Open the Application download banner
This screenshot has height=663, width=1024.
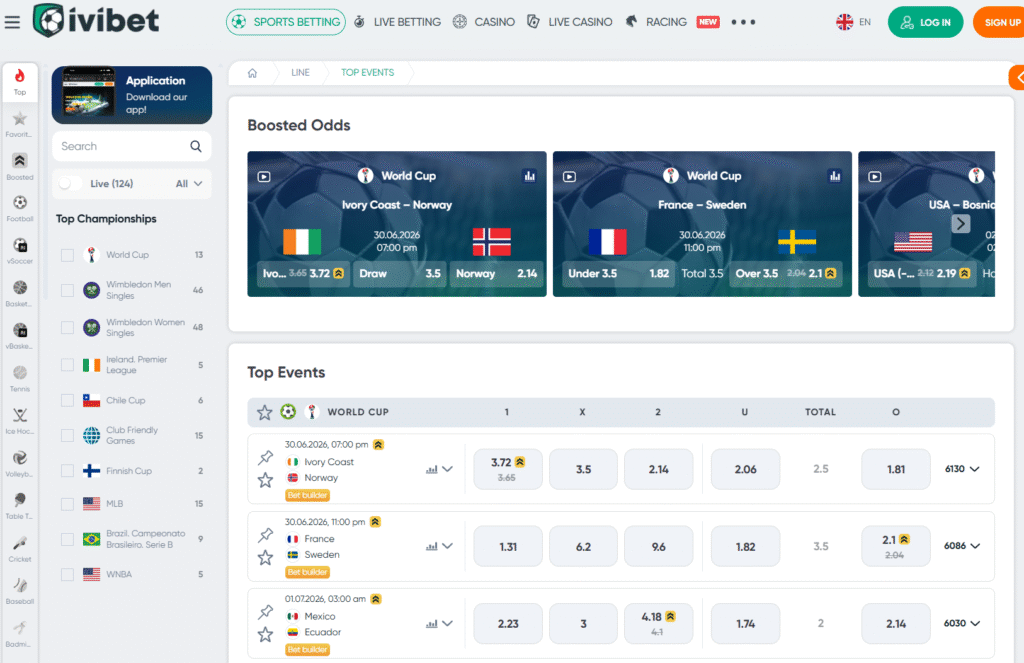click(x=132, y=95)
